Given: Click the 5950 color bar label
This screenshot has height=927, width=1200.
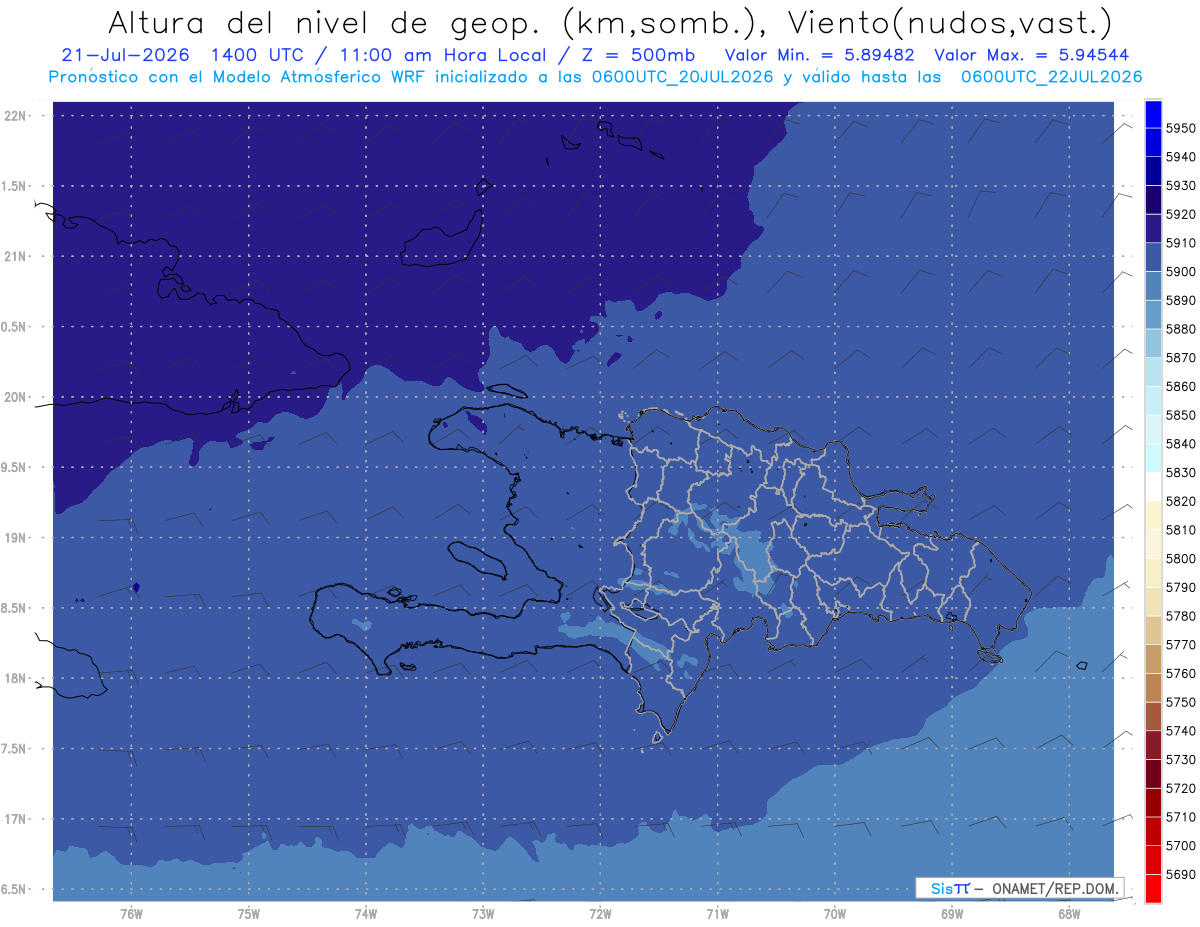Looking at the screenshot, I should (x=1180, y=129).
